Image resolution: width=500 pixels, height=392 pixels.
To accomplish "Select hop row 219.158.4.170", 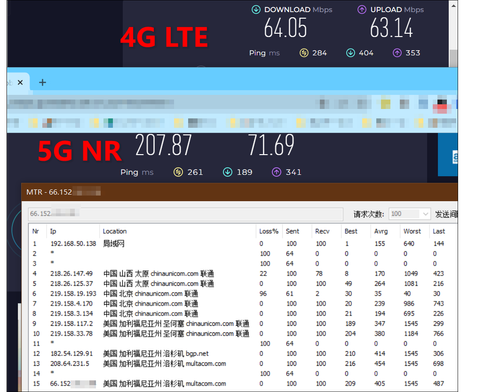I will 243,304.
